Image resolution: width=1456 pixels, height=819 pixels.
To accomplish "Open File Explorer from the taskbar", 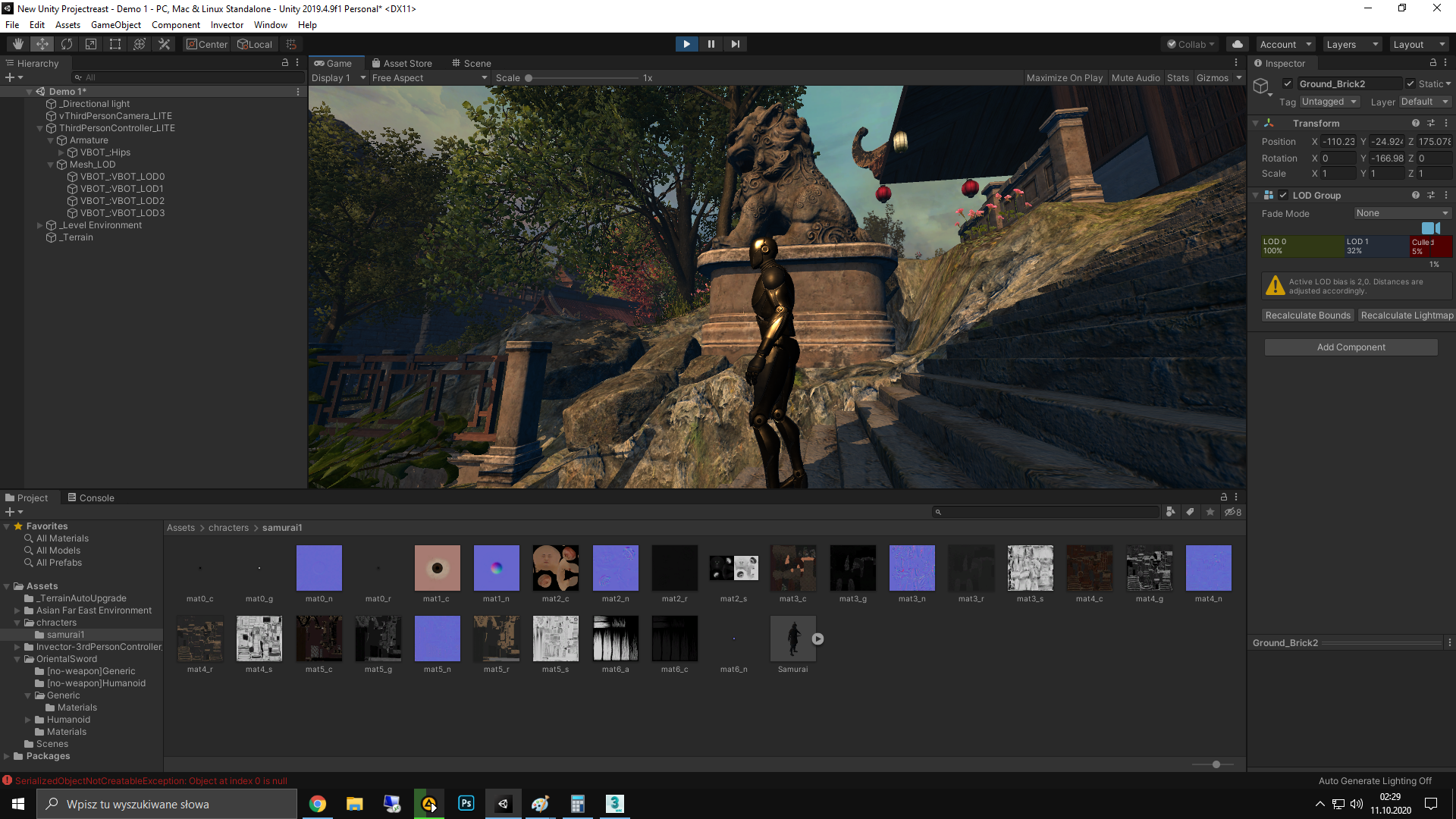I will tap(355, 804).
